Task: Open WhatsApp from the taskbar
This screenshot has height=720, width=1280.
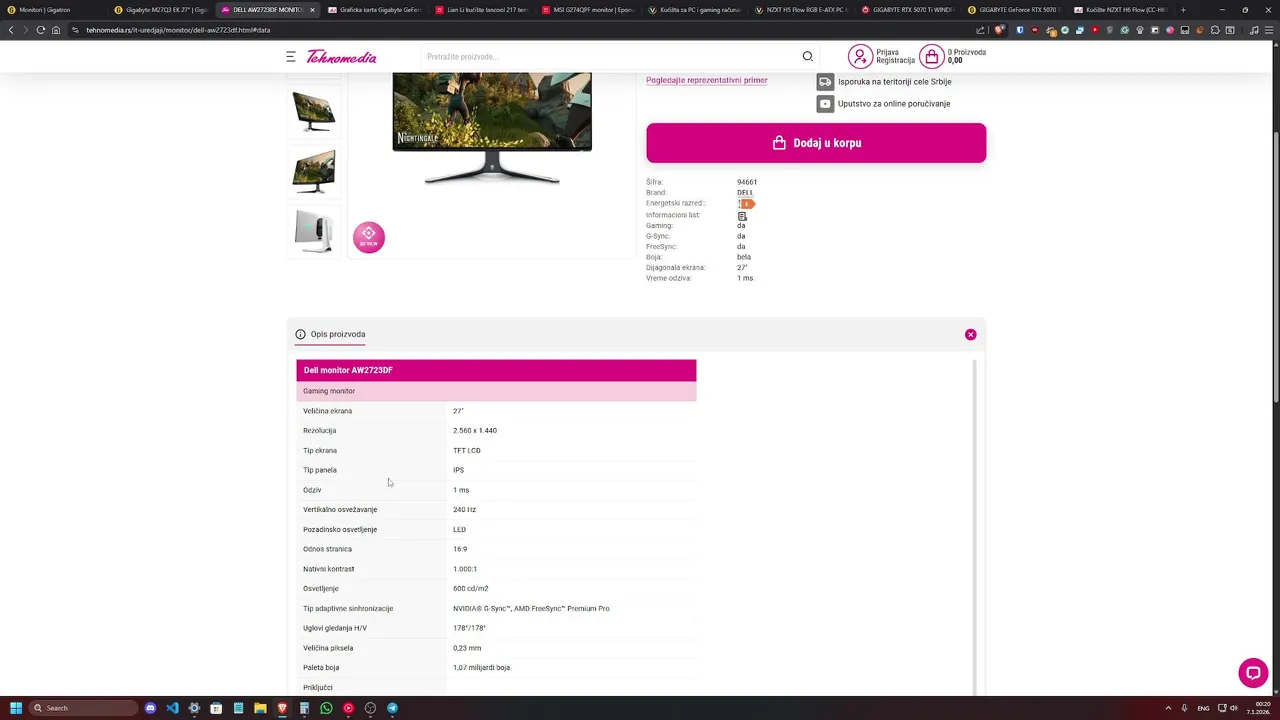Action: click(x=326, y=708)
